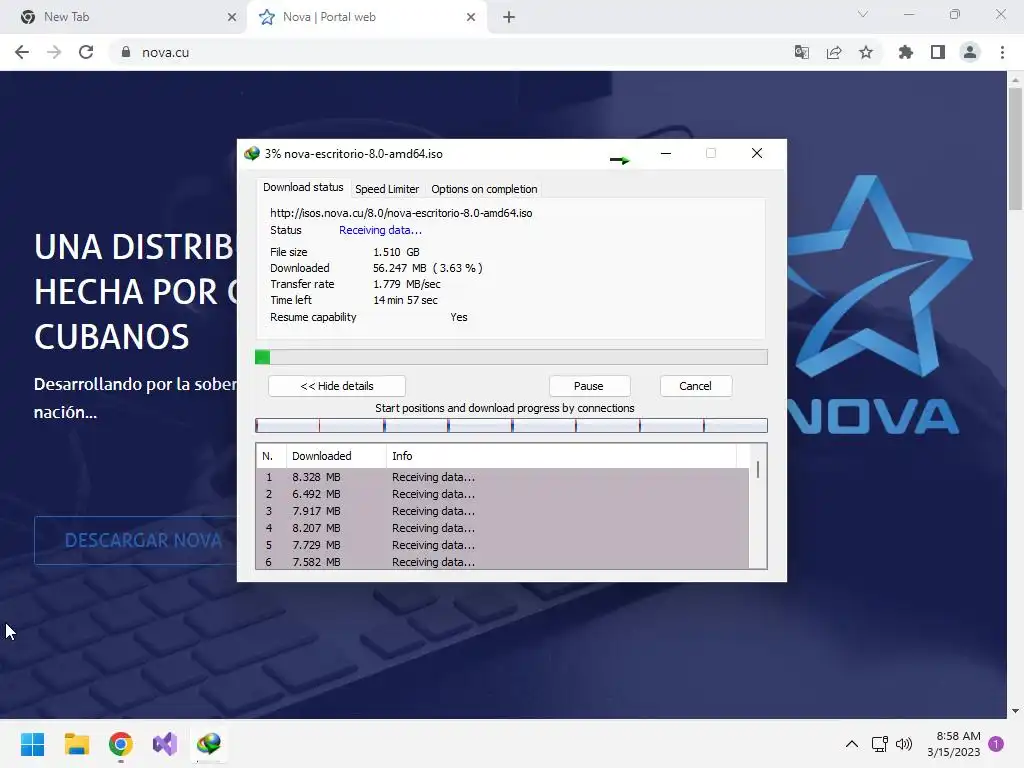1024x768 pixels.
Task: Show hidden system tray icons
Action: pos(852,744)
